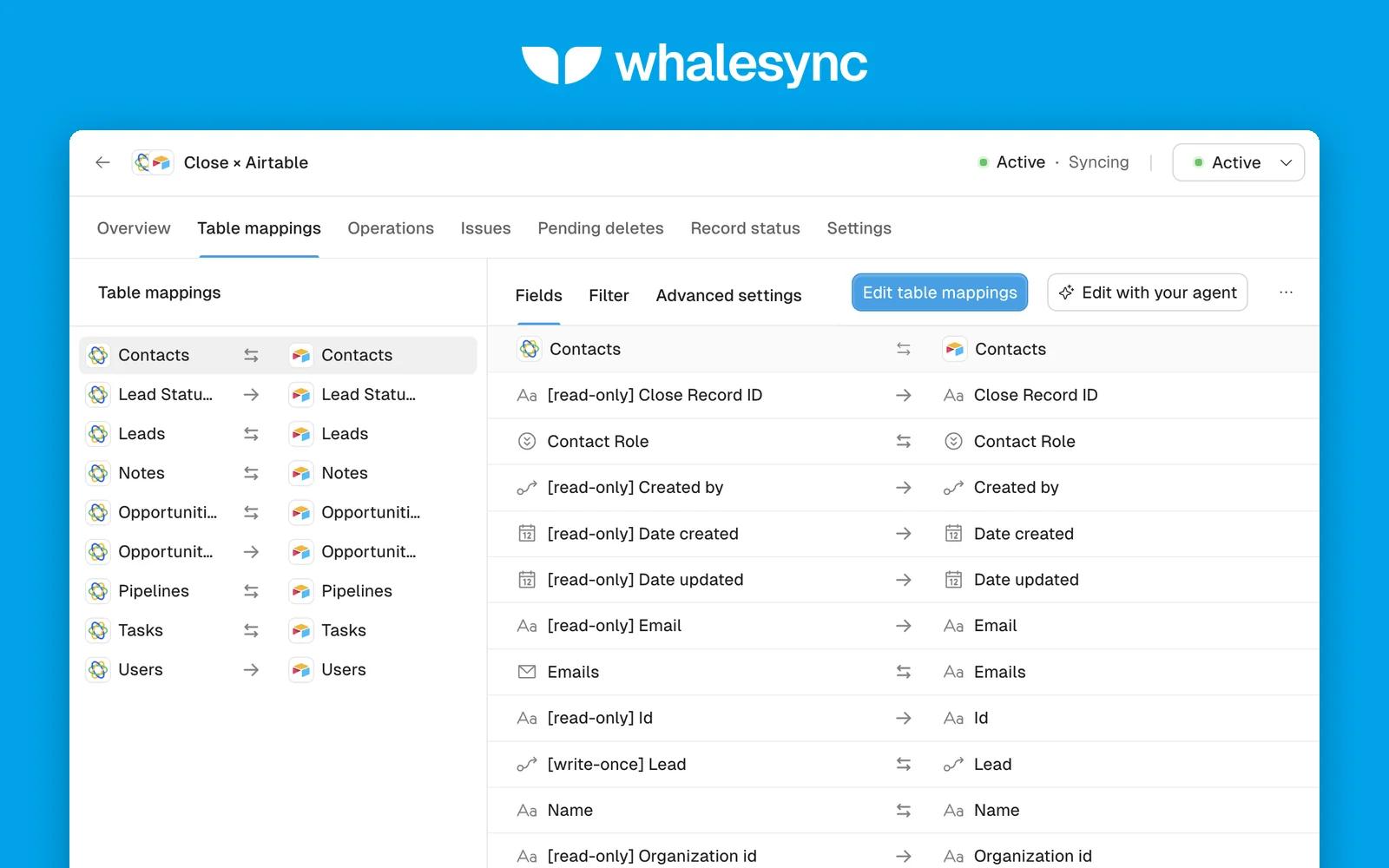Open the Record status tab
1389x868 pixels.
click(x=745, y=228)
